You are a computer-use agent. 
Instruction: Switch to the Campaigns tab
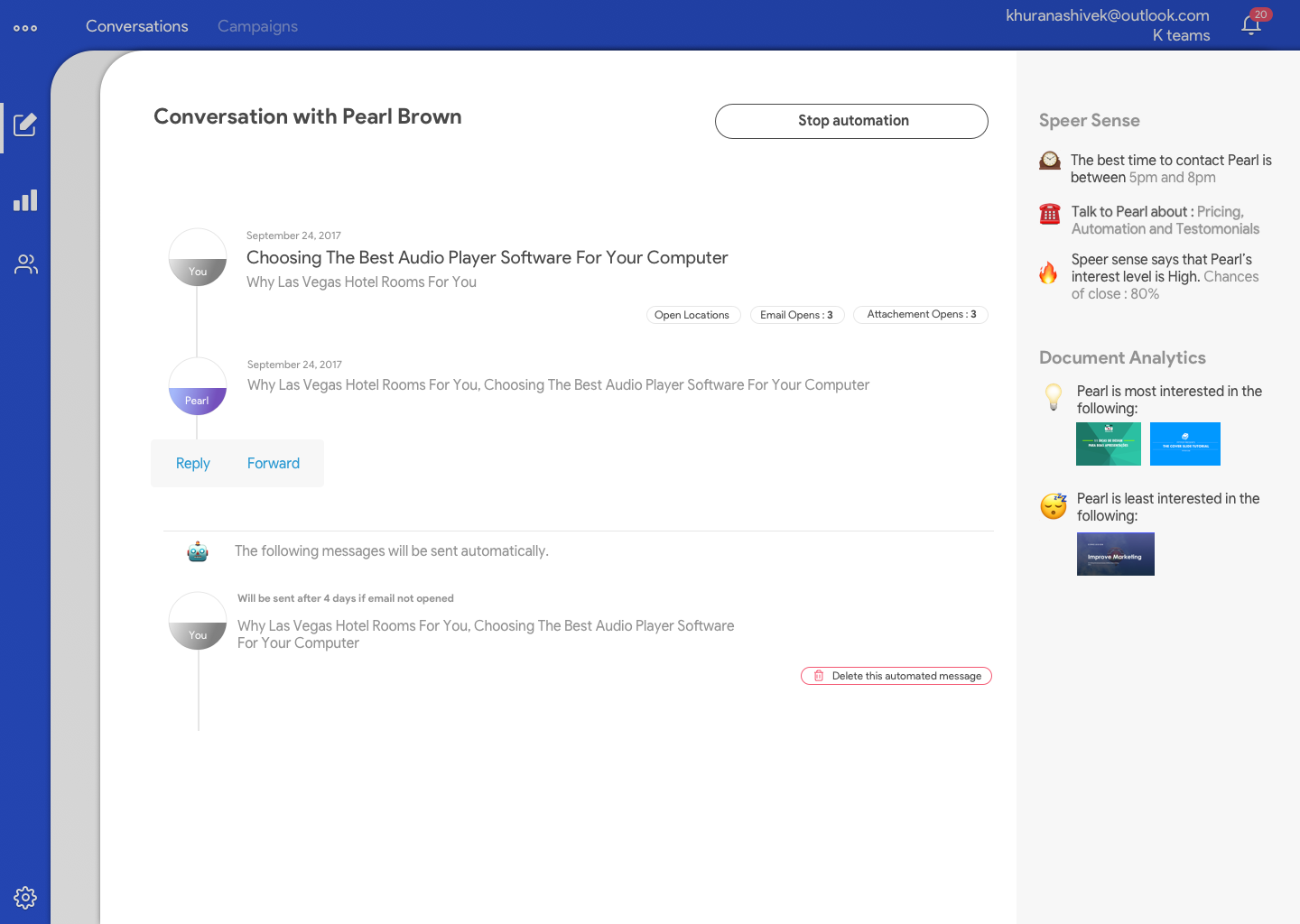(257, 26)
